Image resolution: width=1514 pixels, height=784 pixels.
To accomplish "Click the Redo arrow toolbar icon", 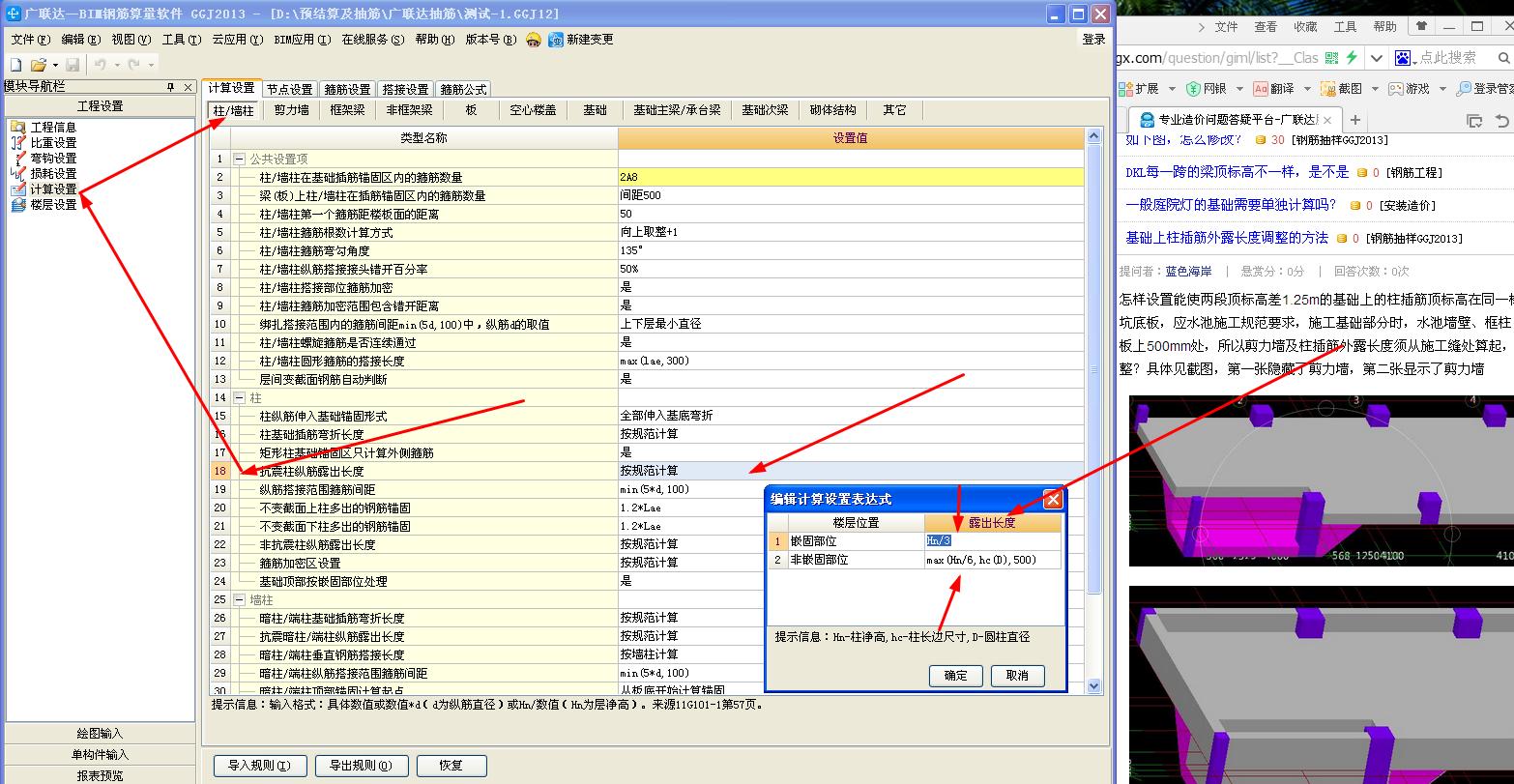I will point(135,65).
